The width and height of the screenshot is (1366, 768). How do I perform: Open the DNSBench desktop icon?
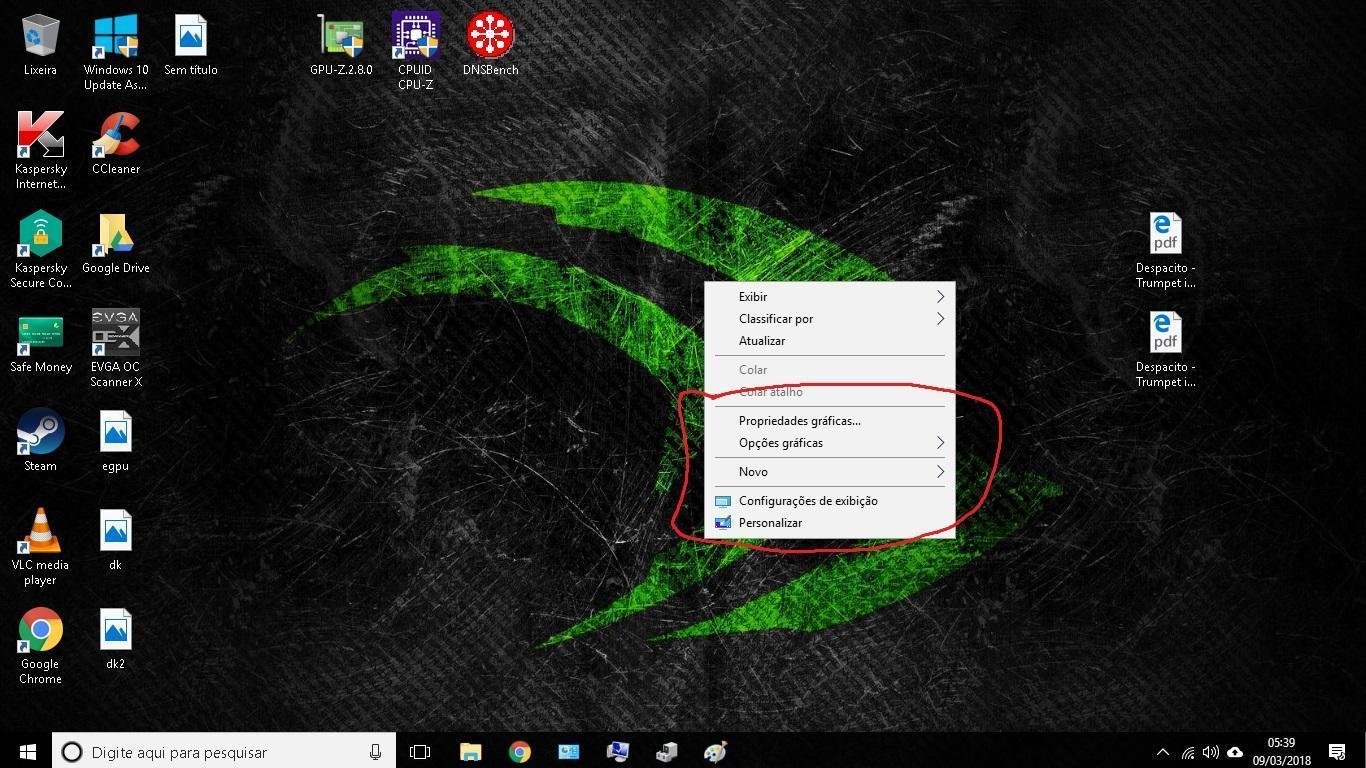coord(490,45)
